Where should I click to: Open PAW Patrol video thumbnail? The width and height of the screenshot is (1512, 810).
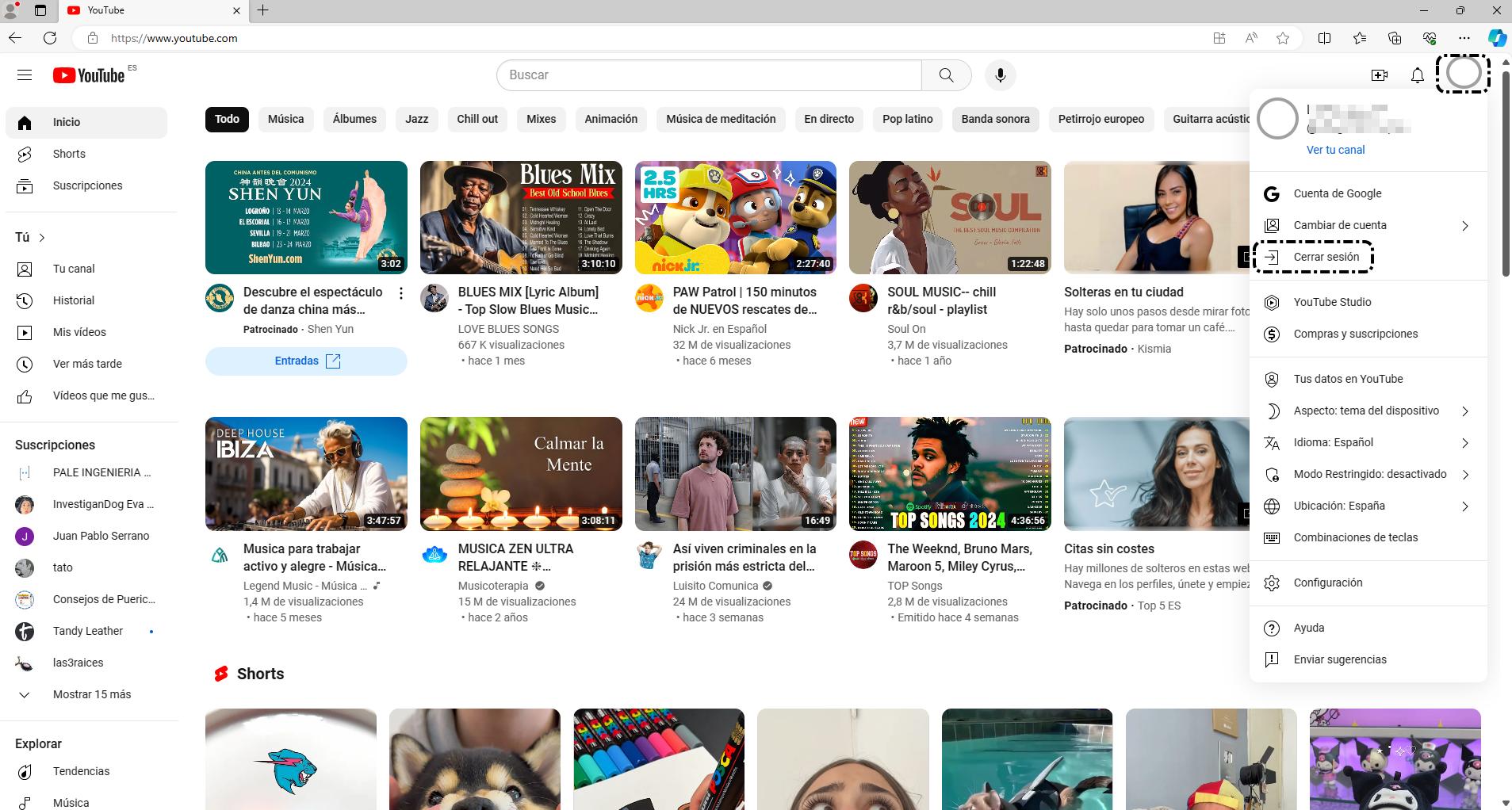736,217
